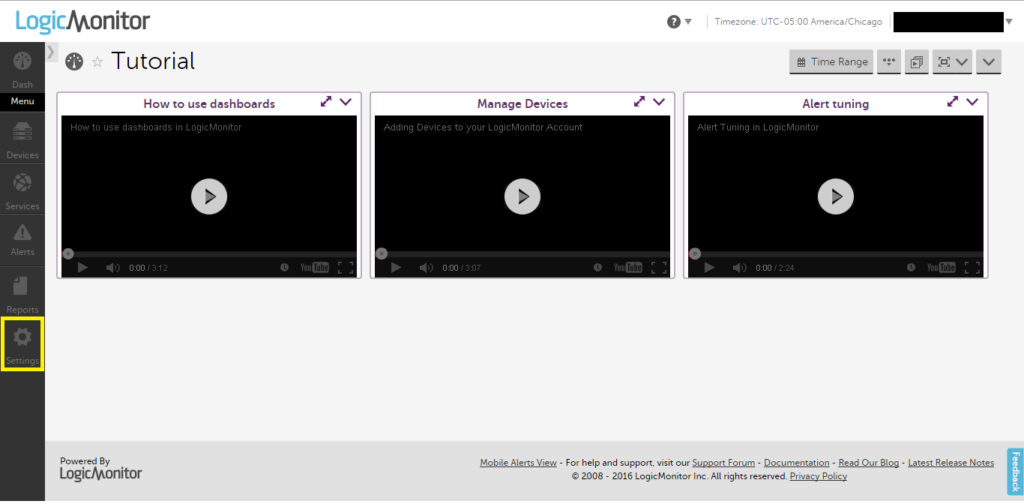Open the Support Forum link
The width and height of the screenshot is (1024, 504).
point(723,463)
